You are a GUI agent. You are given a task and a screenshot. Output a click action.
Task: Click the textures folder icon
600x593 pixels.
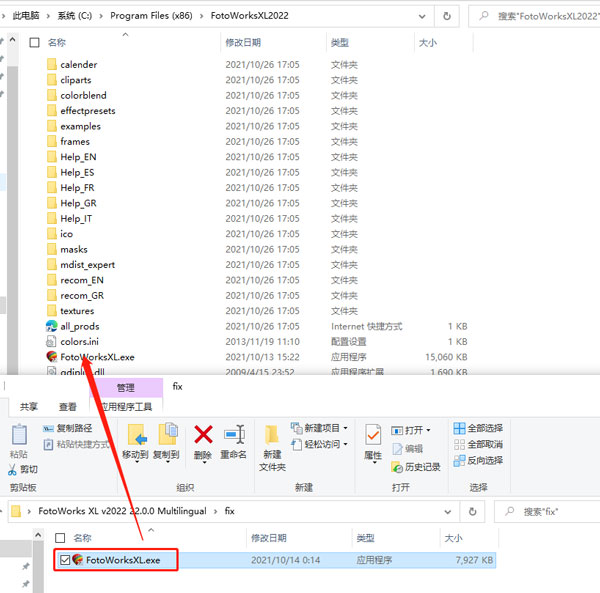(52, 310)
